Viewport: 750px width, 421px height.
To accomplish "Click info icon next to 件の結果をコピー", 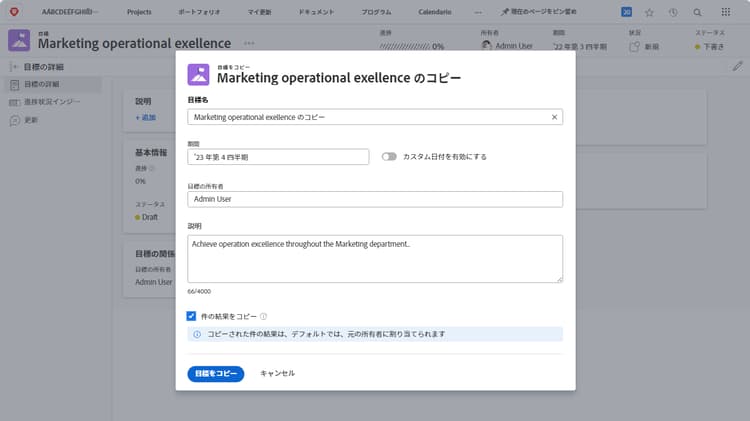I will tap(264, 316).
